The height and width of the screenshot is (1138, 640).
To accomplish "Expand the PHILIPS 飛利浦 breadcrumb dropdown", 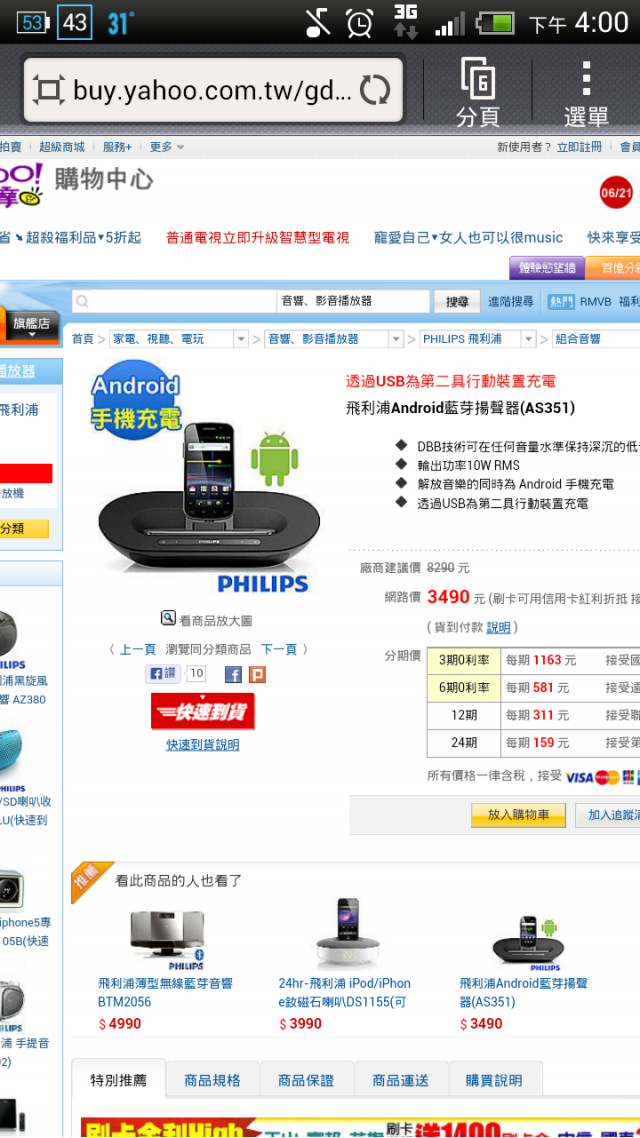I will click(529, 339).
